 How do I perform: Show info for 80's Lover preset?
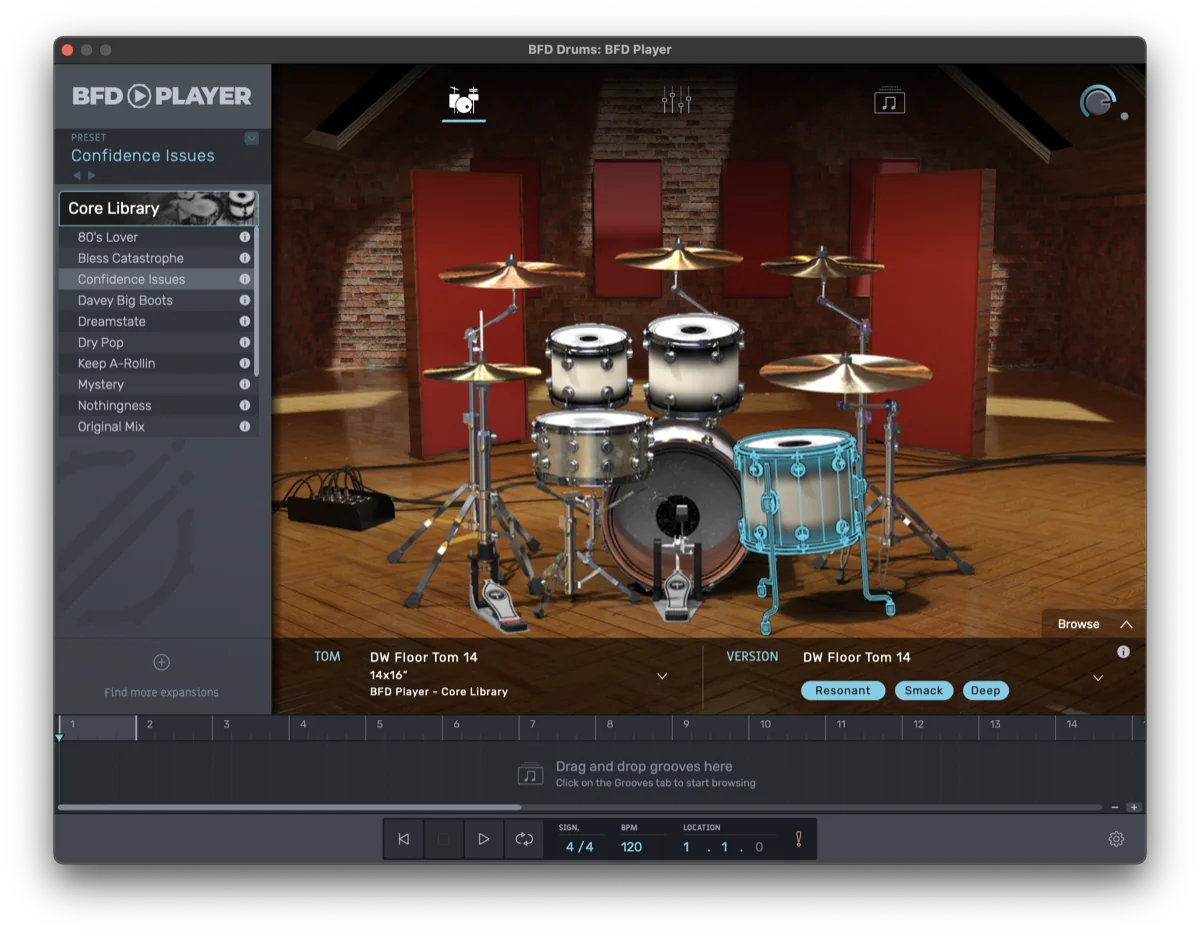point(244,237)
